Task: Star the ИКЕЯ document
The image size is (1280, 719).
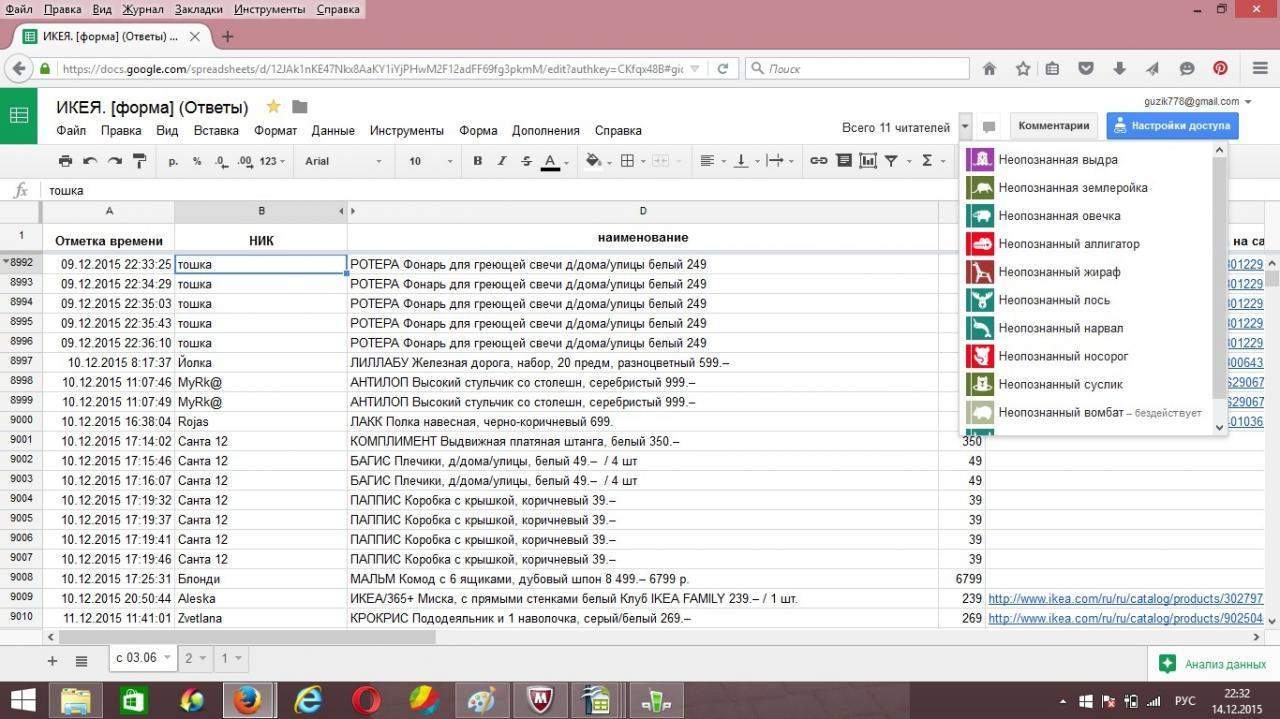Action: click(x=273, y=107)
